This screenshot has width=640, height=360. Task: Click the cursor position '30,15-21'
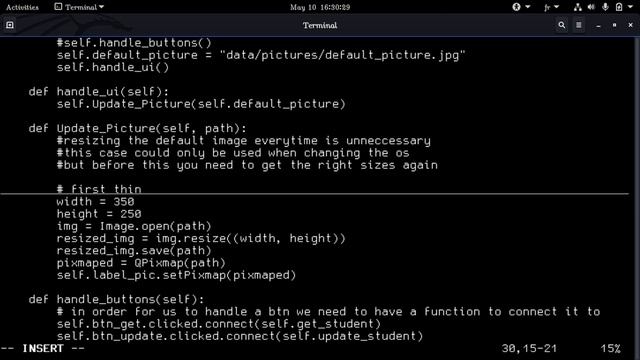tap(529, 349)
